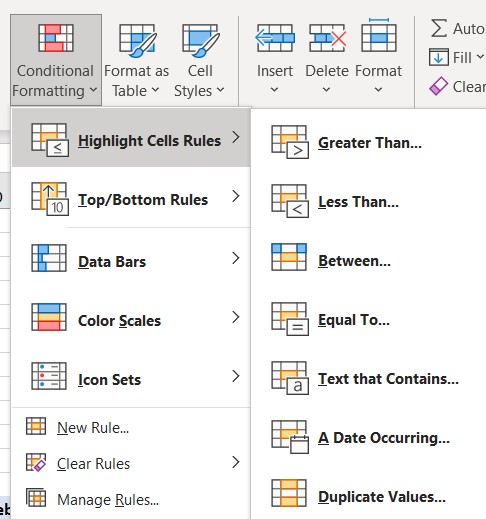Expand the Clear Rules submenu arrow
Viewport: 486px width, 519px height.
click(x=236, y=462)
